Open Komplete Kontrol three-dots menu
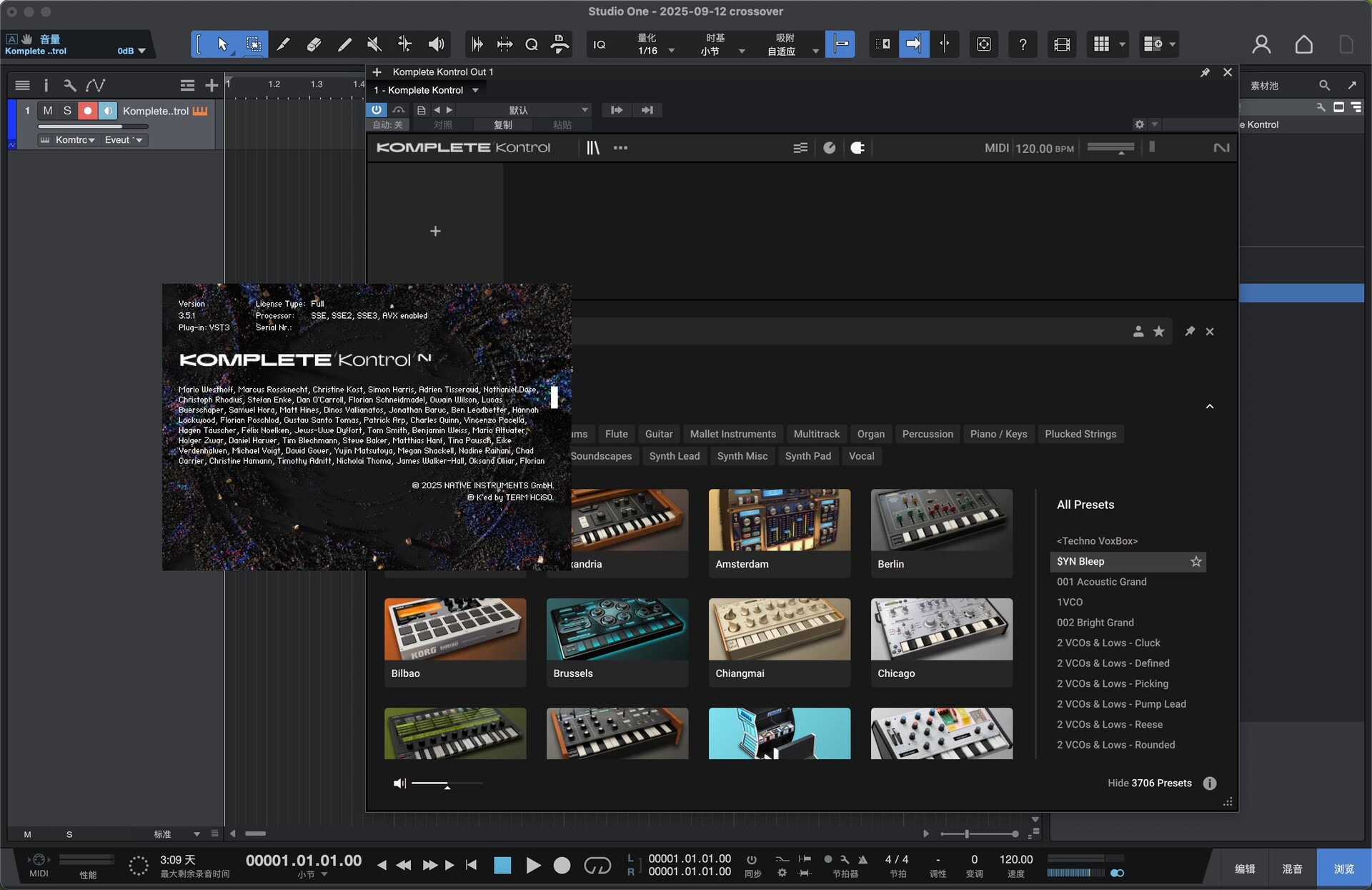This screenshot has height=890, width=1372. click(620, 147)
